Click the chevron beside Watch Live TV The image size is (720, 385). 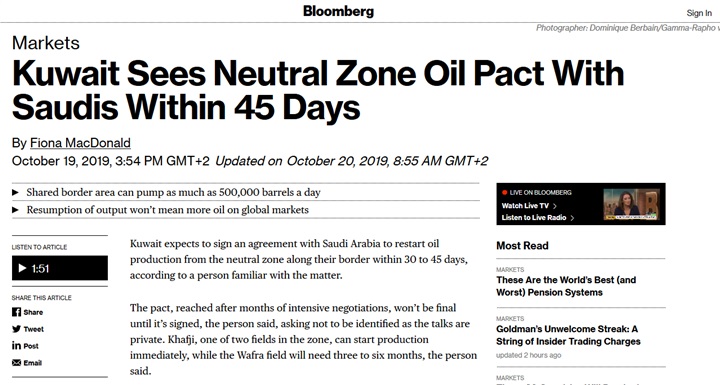(x=555, y=206)
